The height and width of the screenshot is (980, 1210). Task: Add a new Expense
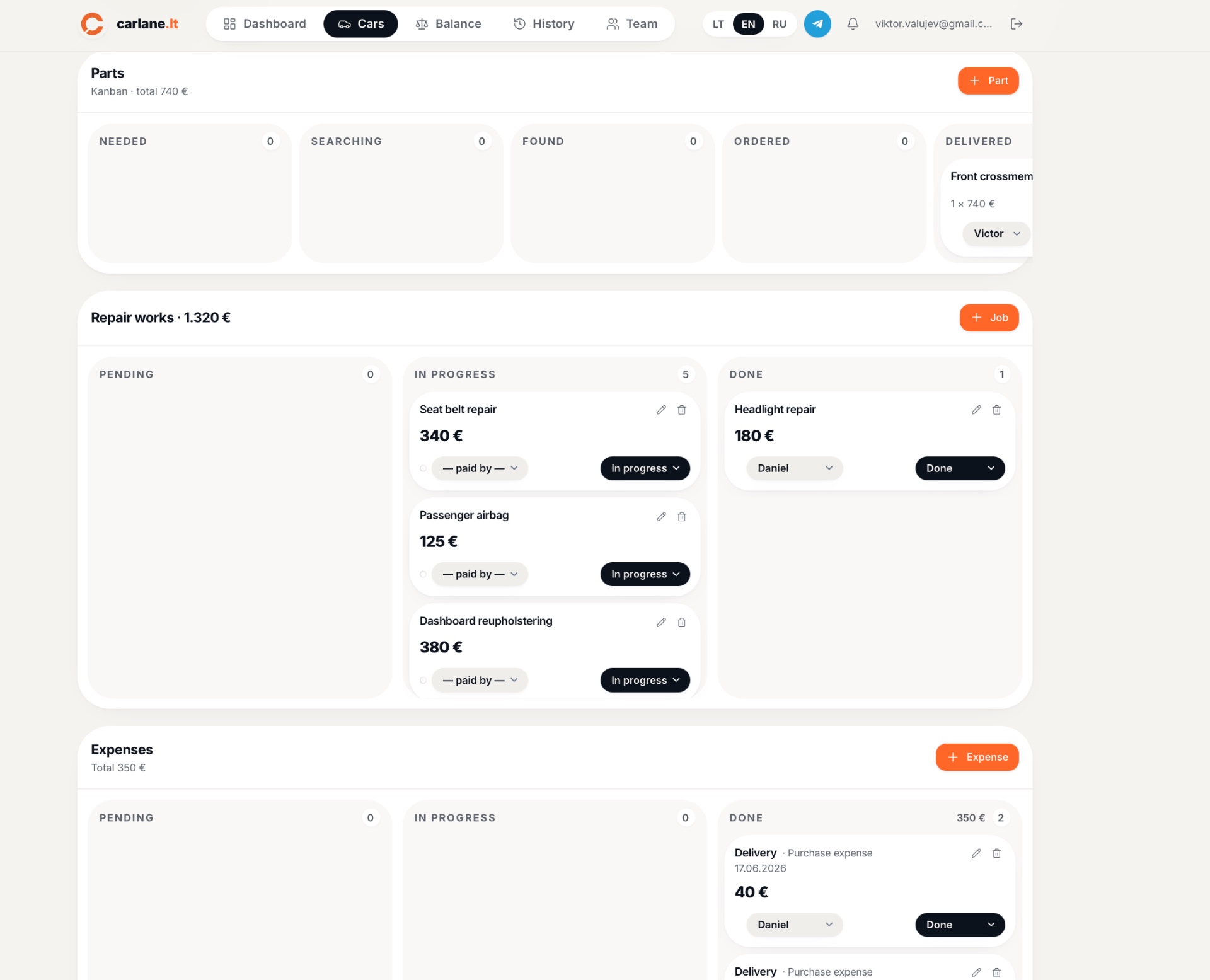977,757
